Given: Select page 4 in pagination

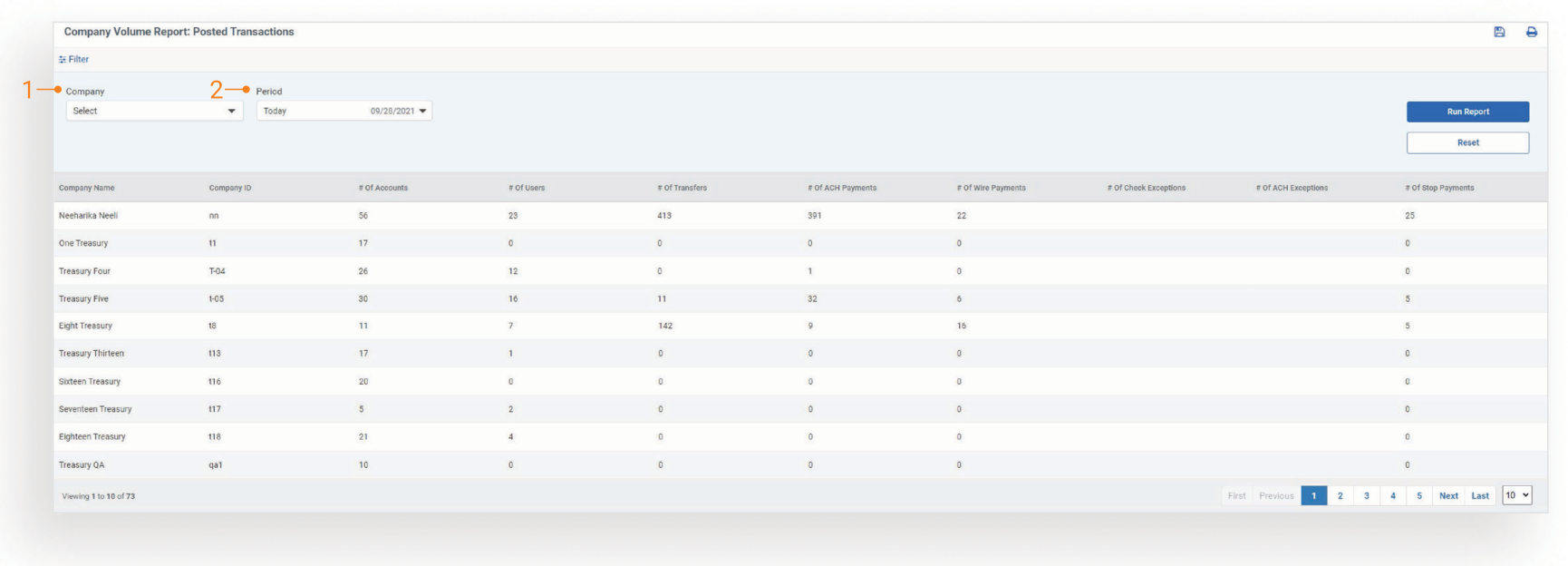Looking at the screenshot, I should tap(1393, 496).
